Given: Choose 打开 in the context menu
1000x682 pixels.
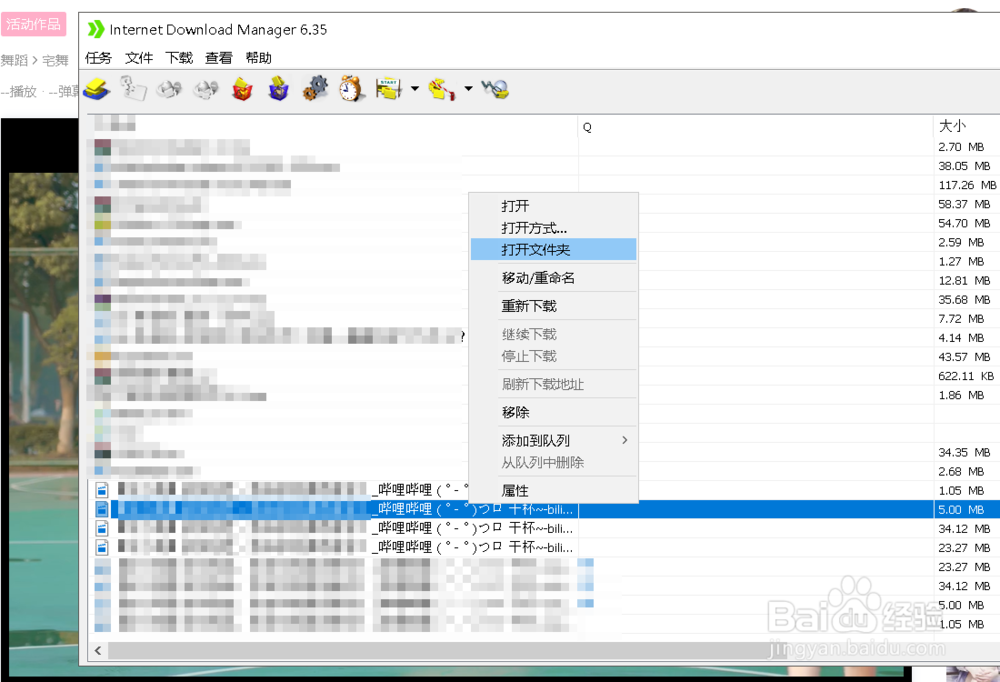Looking at the screenshot, I should (554, 206).
